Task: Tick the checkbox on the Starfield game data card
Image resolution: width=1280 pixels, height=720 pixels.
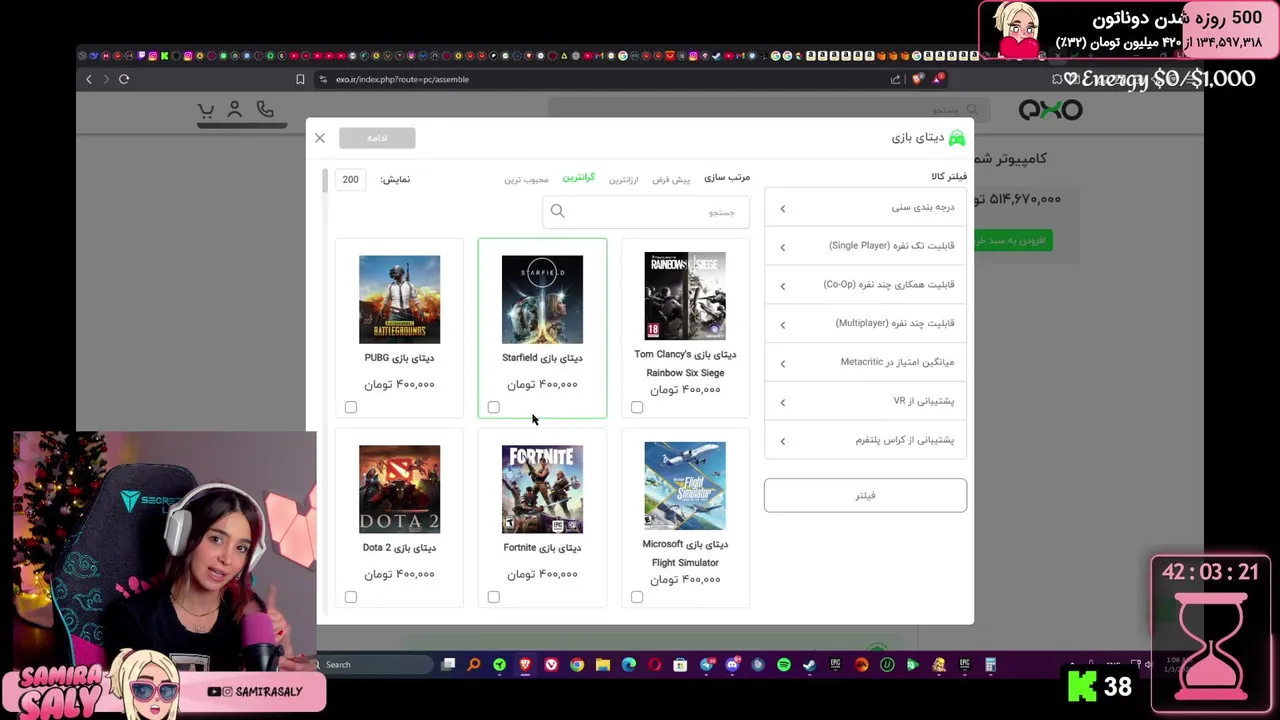Action: click(x=494, y=407)
